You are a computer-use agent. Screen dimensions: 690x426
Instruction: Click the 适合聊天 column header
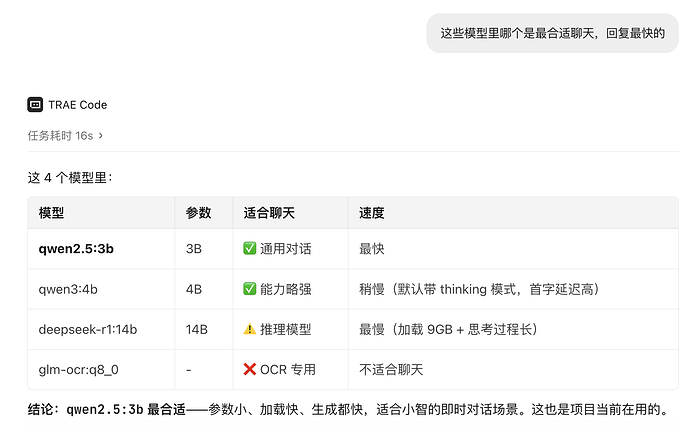(269, 213)
